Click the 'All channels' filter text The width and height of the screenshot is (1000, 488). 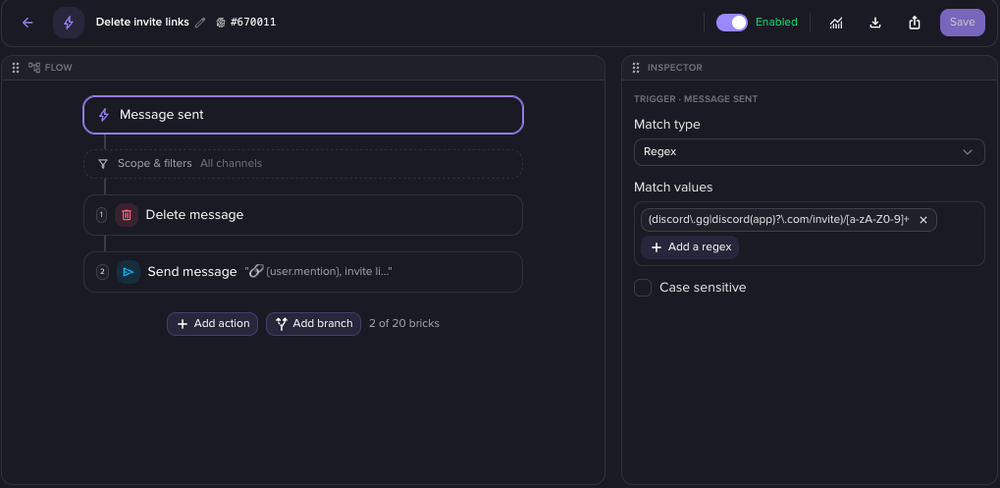(x=231, y=164)
